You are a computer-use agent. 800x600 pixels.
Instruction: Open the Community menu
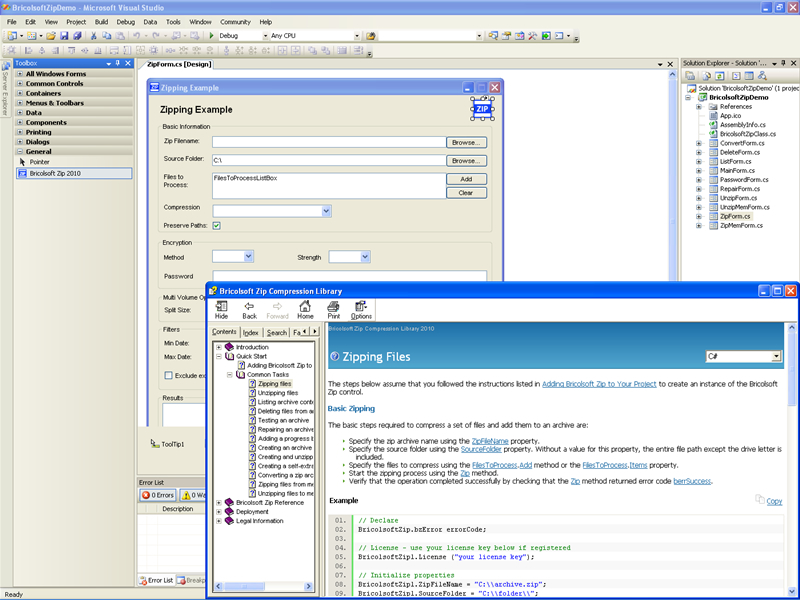coord(235,22)
